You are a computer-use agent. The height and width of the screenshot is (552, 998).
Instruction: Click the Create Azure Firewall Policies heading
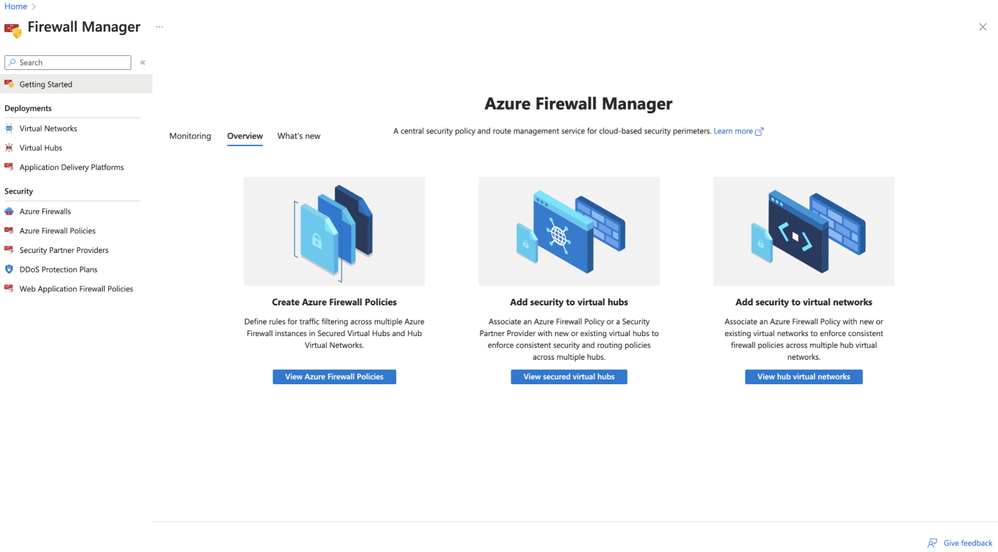pyautogui.click(x=334, y=302)
